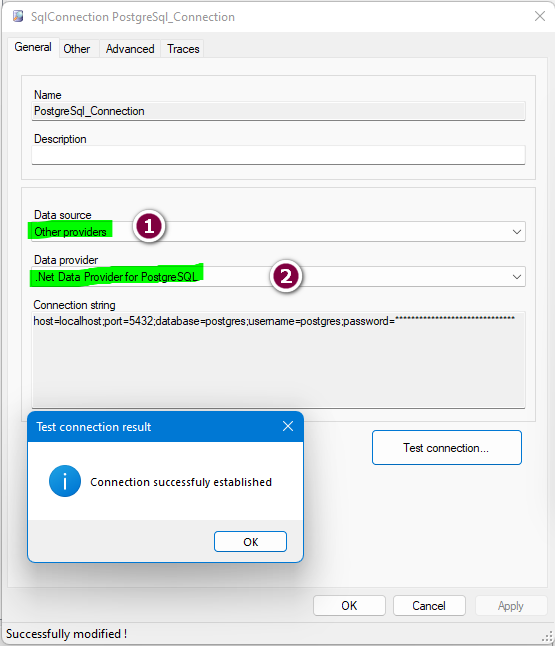Viewport: 555px width, 646px height.
Task: Click the numbered marker 2 badge
Action: tap(286, 276)
